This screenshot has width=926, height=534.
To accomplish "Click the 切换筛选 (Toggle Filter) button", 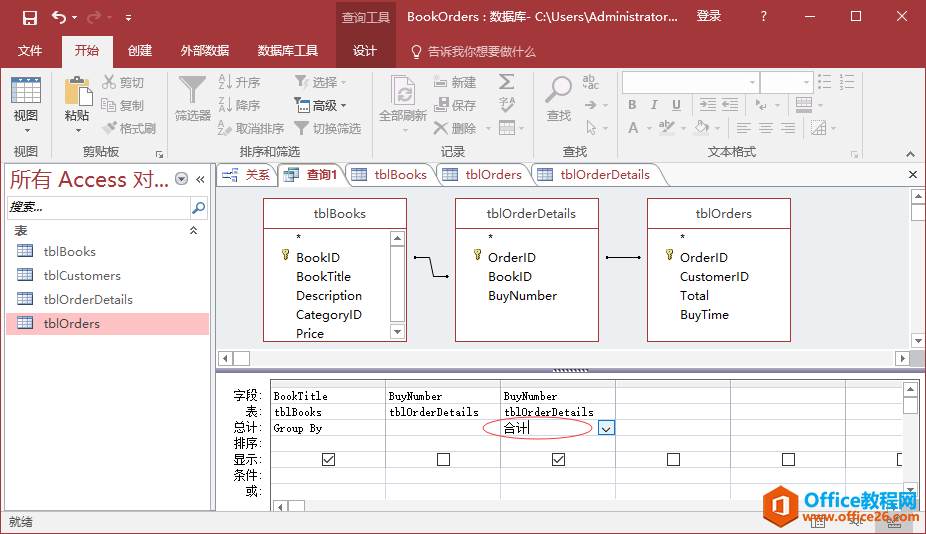I will 327,128.
